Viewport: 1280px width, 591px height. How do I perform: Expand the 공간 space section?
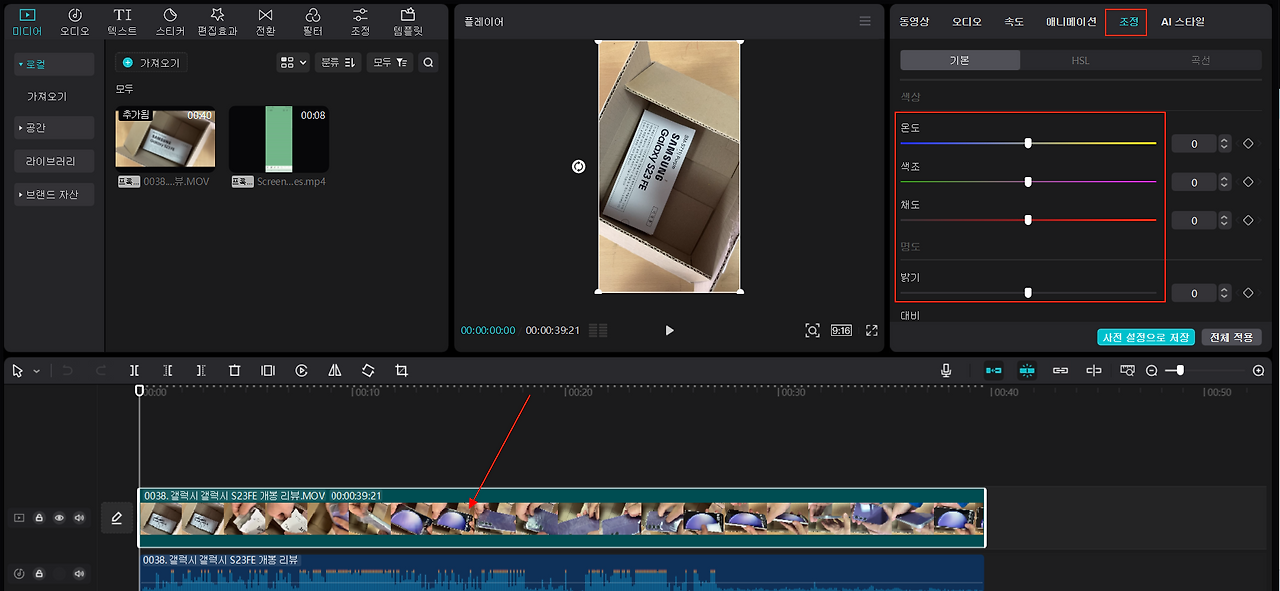click(x=54, y=128)
